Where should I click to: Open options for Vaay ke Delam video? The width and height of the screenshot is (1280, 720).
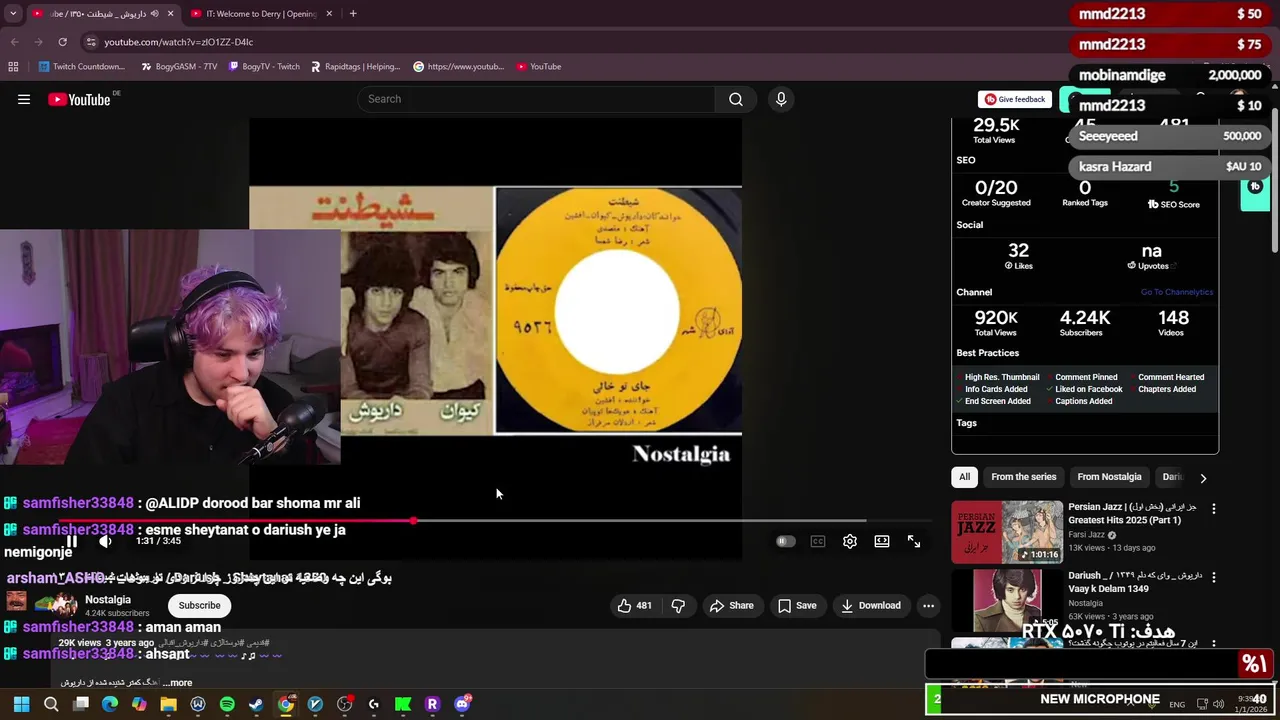[1214, 577]
